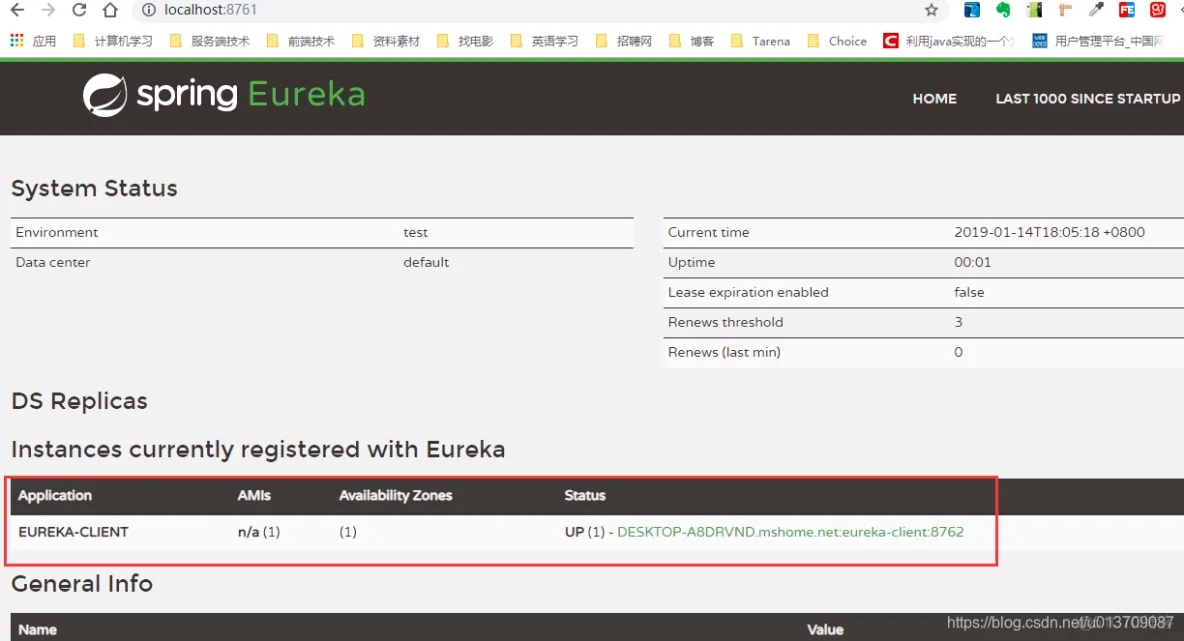Open the 找电影 bookmark folder

465,41
